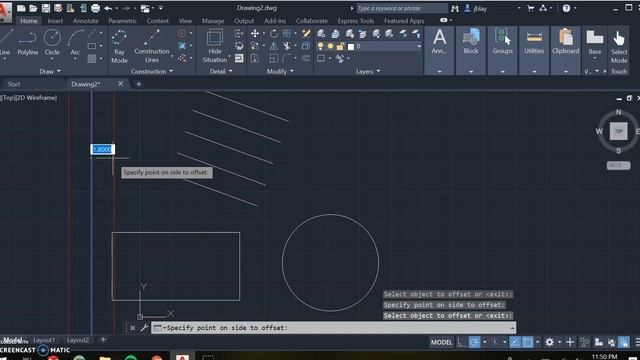Select the Polyline tool

27,43
